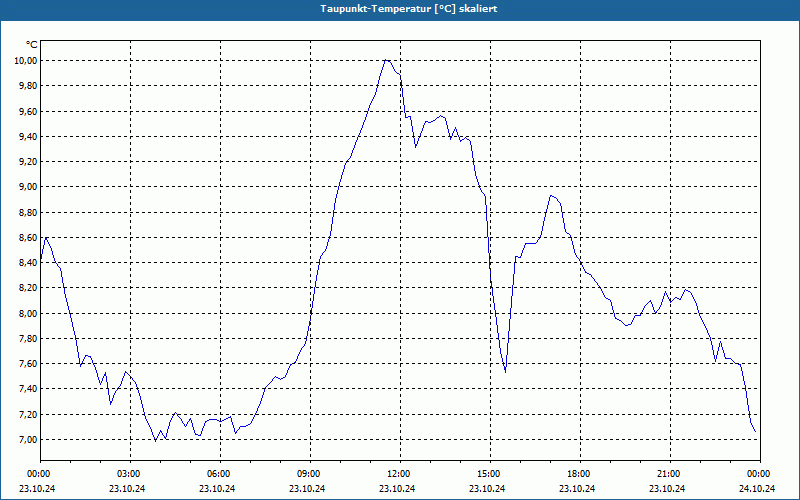The width and height of the screenshot is (800, 500).
Task: Click the '8,60' y-axis label
Action: pos(29,237)
